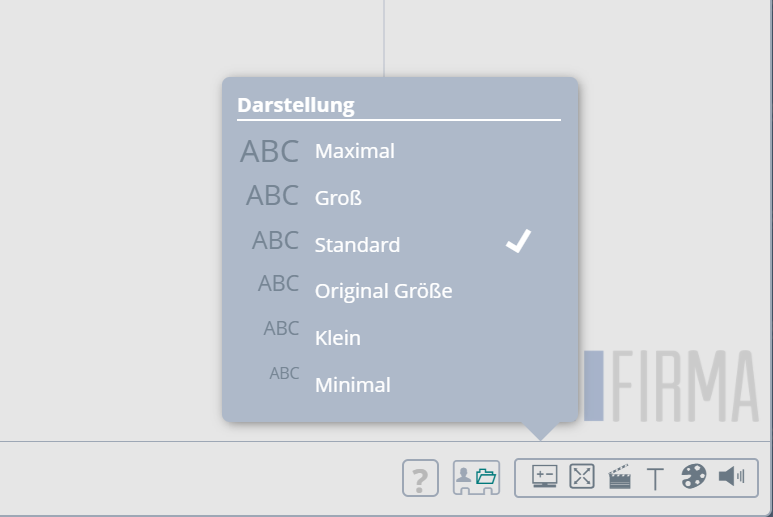This screenshot has width=773, height=517.
Task: Select the Maximal display size
Action: 354,151
